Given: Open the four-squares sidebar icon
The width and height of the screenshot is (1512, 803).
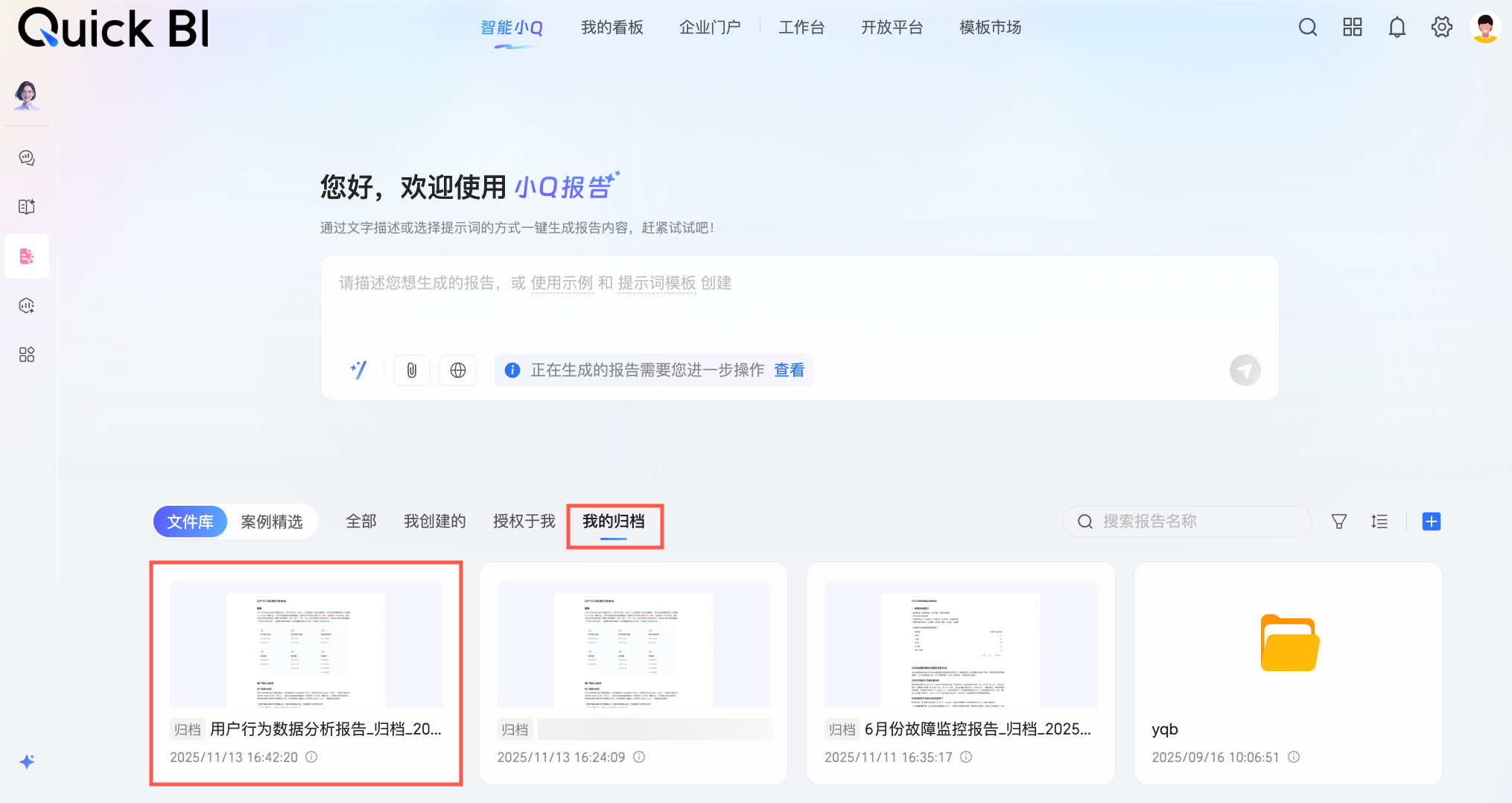Looking at the screenshot, I should click(27, 355).
